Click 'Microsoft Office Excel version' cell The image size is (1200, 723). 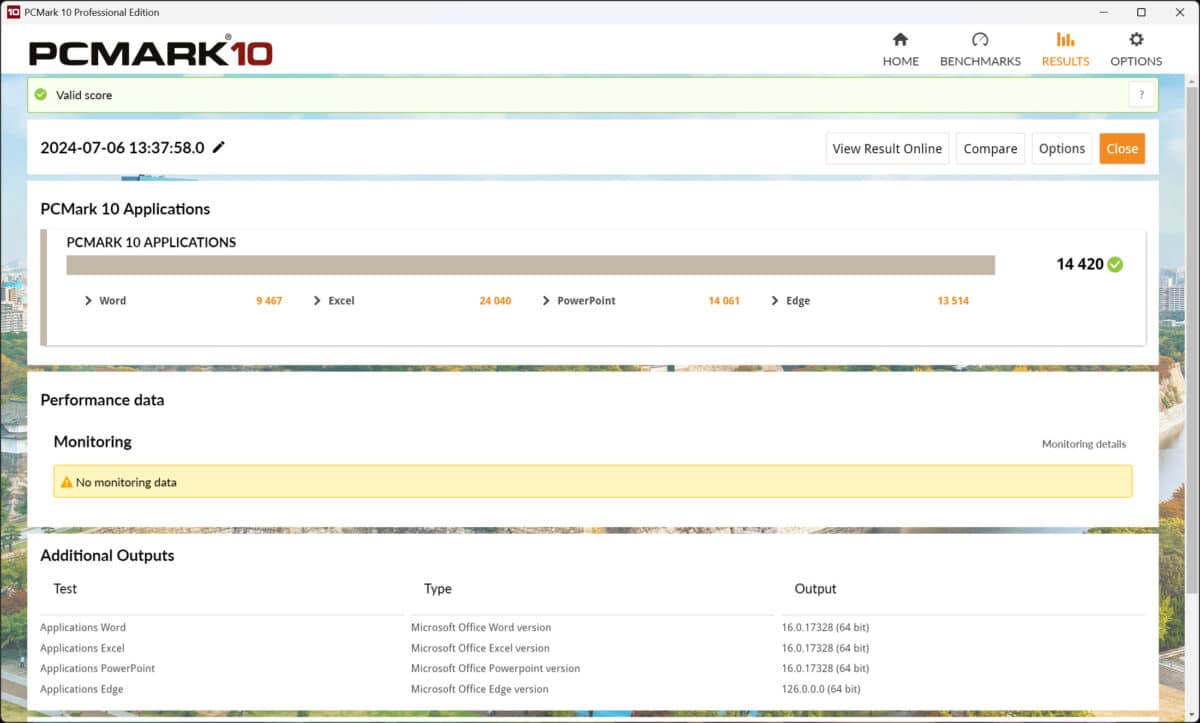pyautogui.click(x=480, y=648)
